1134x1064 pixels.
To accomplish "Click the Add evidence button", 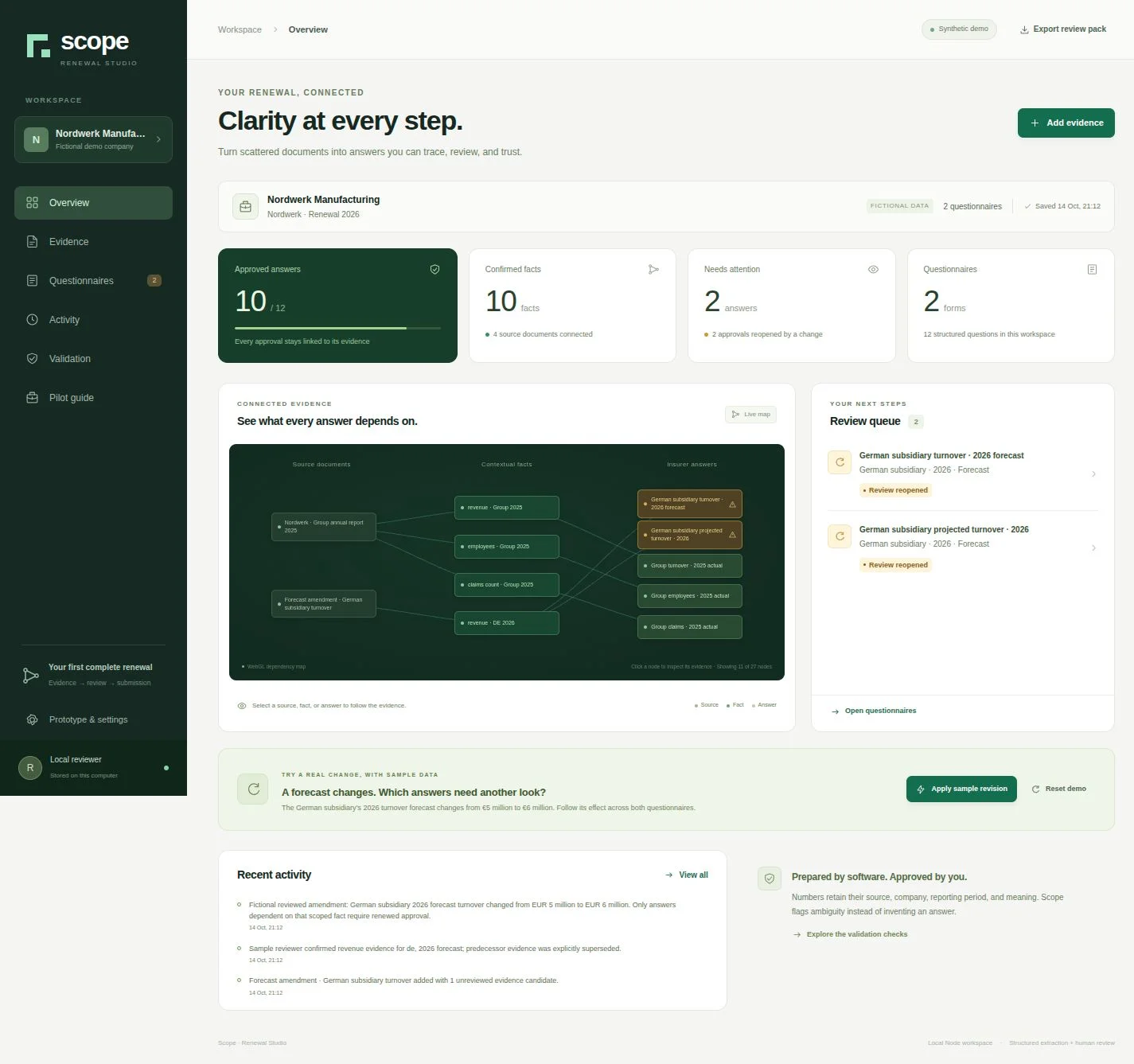I will 1066,123.
